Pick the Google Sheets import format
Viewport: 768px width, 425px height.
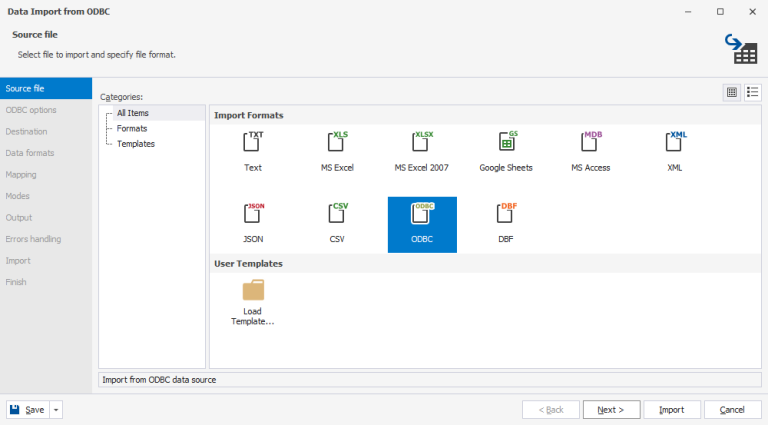point(506,143)
